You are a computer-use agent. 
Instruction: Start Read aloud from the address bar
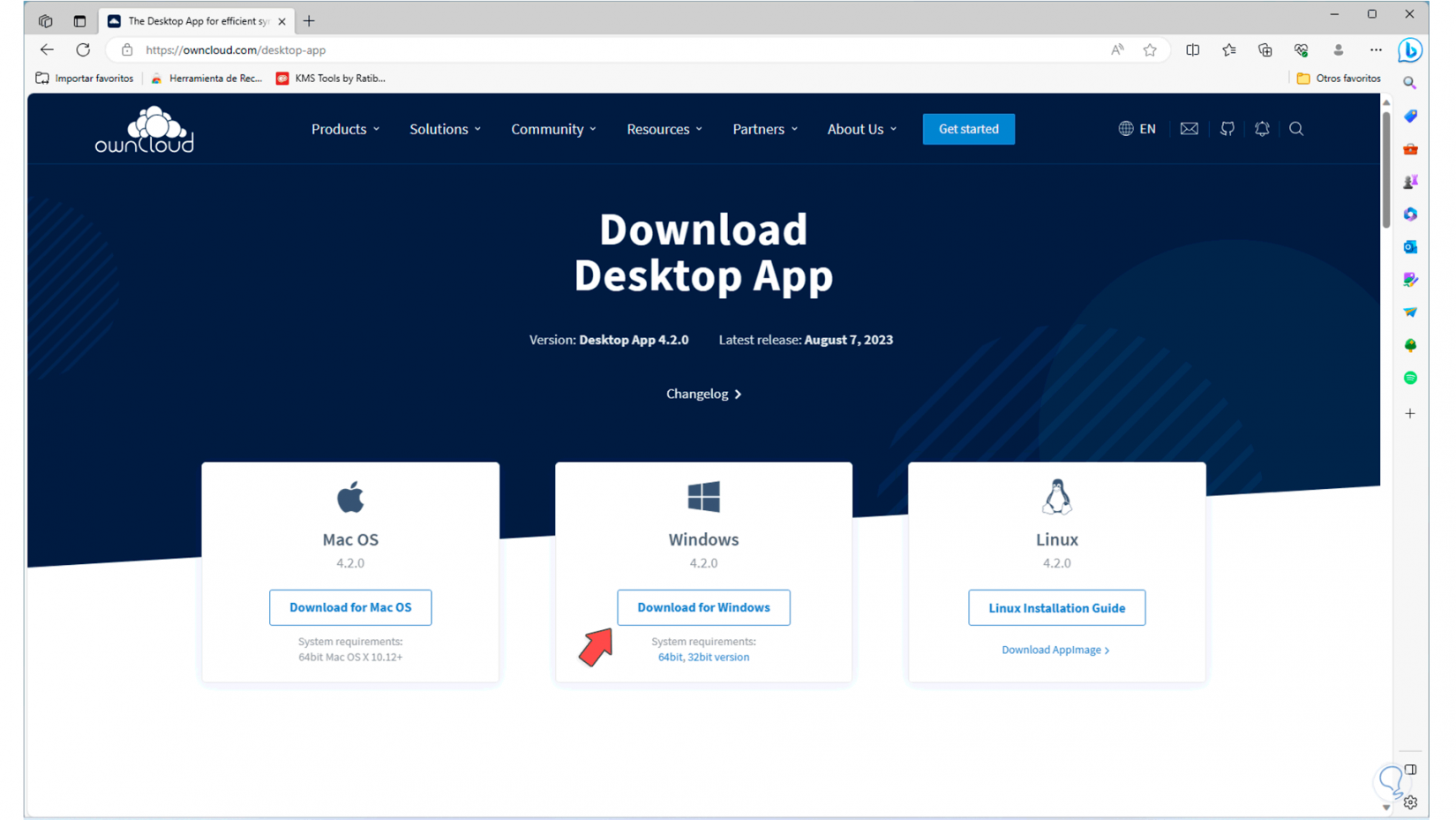pyautogui.click(x=1117, y=50)
